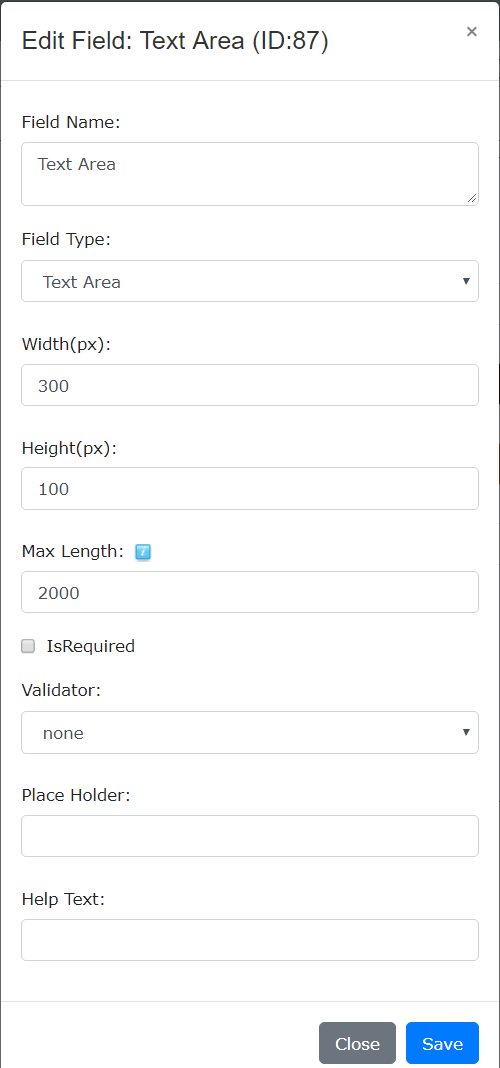Focus the Field Name text area
Image resolution: width=500 pixels, height=1068 pixels.
pyautogui.click(x=250, y=174)
